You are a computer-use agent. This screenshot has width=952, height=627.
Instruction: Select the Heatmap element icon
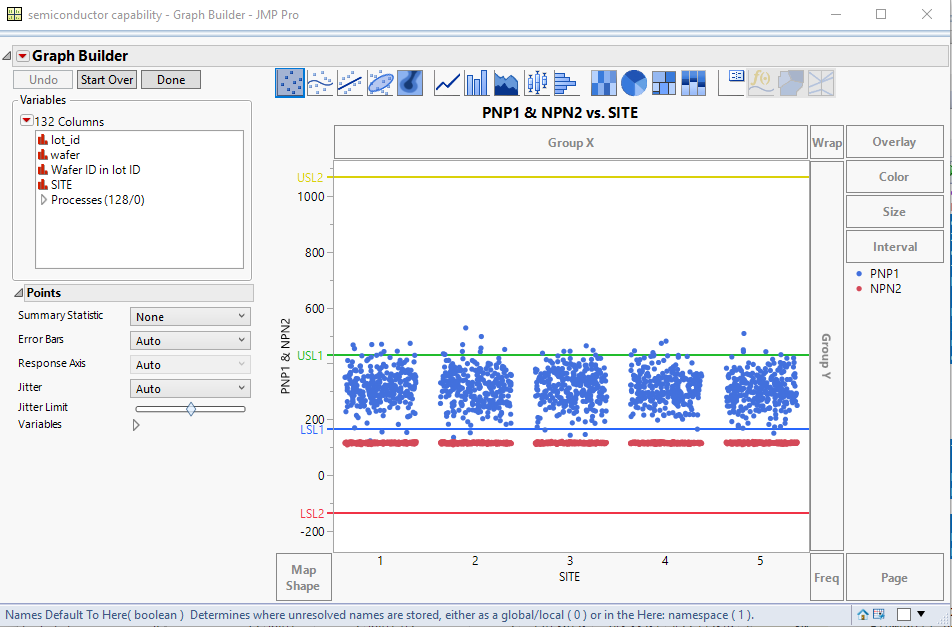coord(603,83)
